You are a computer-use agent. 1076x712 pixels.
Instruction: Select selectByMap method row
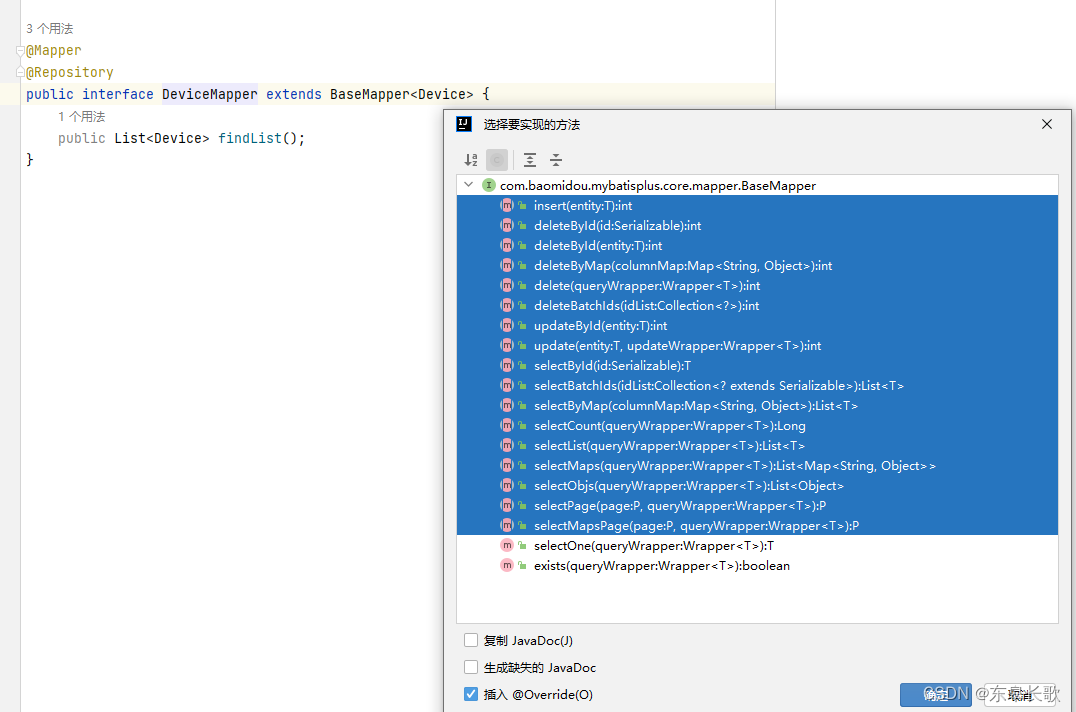pyautogui.click(x=757, y=405)
